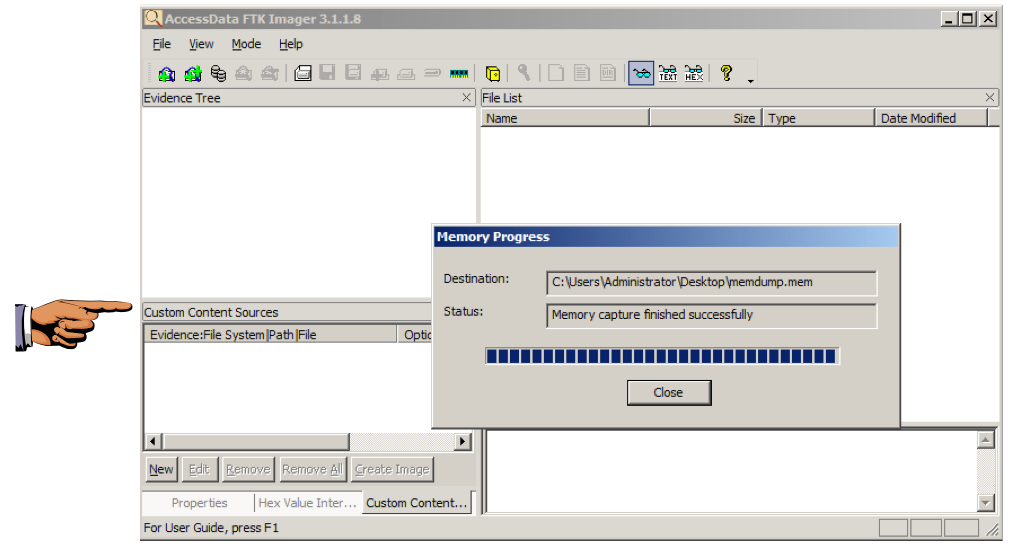1010x551 pixels.
Task: Sort File List by Size column
Action: click(x=706, y=118)
